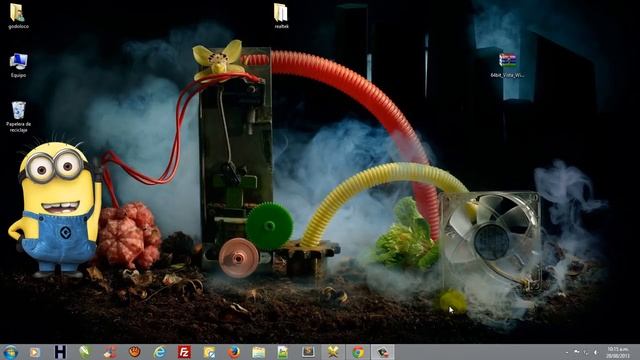This screenshot has height=360, width=640.
Task: Open the taskbar clock and date
Action: click(x=618, y=352)
